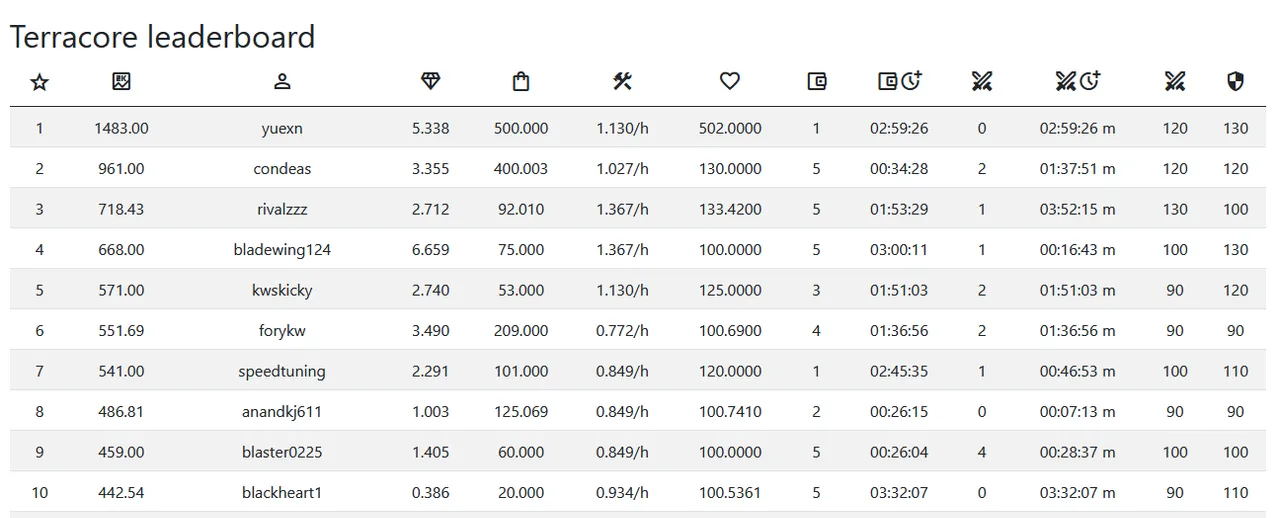Select score 718.43 in rivalzzz row
Screen dimensions: 1280x518
click(121, 209)
